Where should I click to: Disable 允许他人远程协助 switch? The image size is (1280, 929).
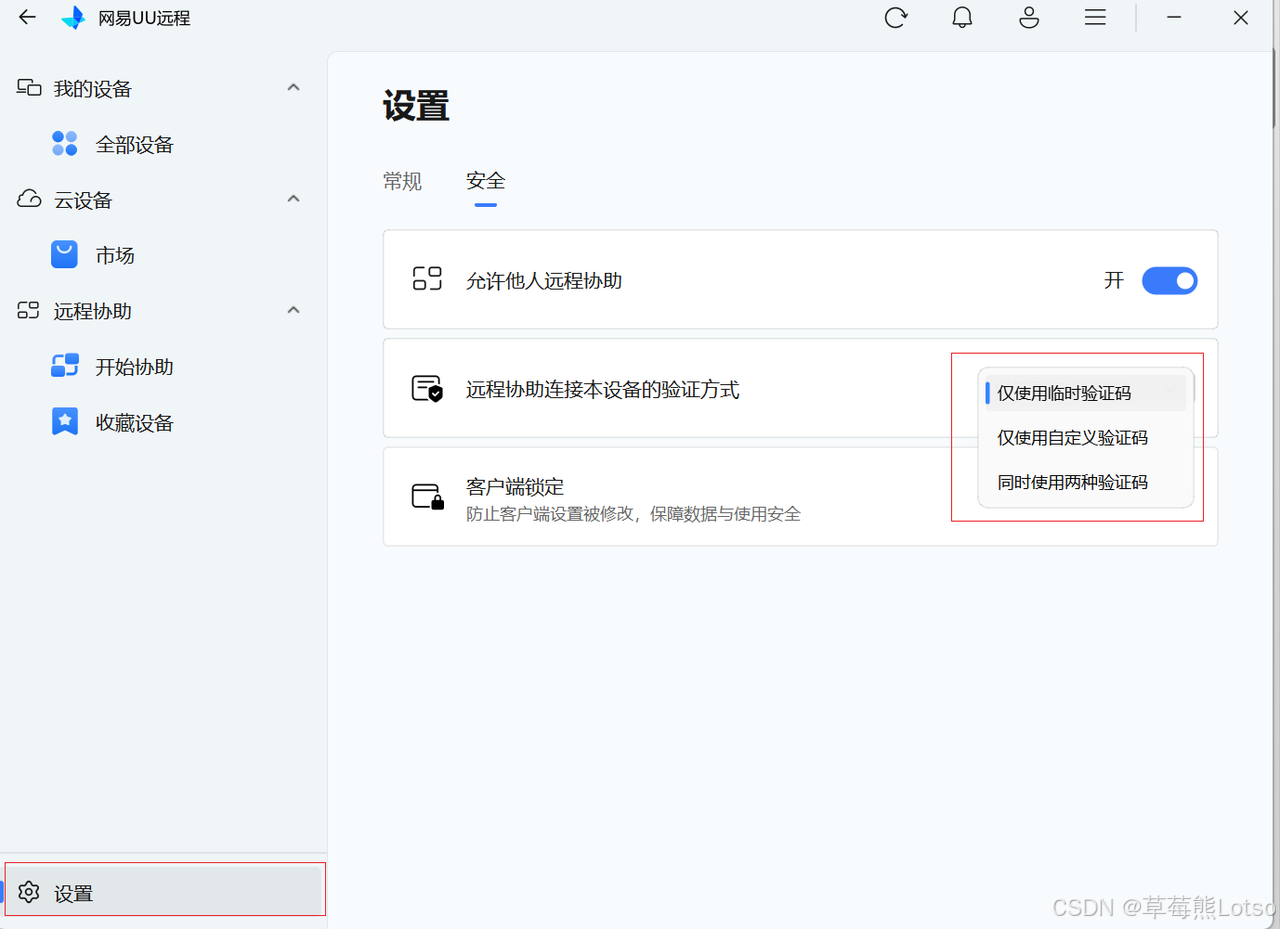[1169, 281]
